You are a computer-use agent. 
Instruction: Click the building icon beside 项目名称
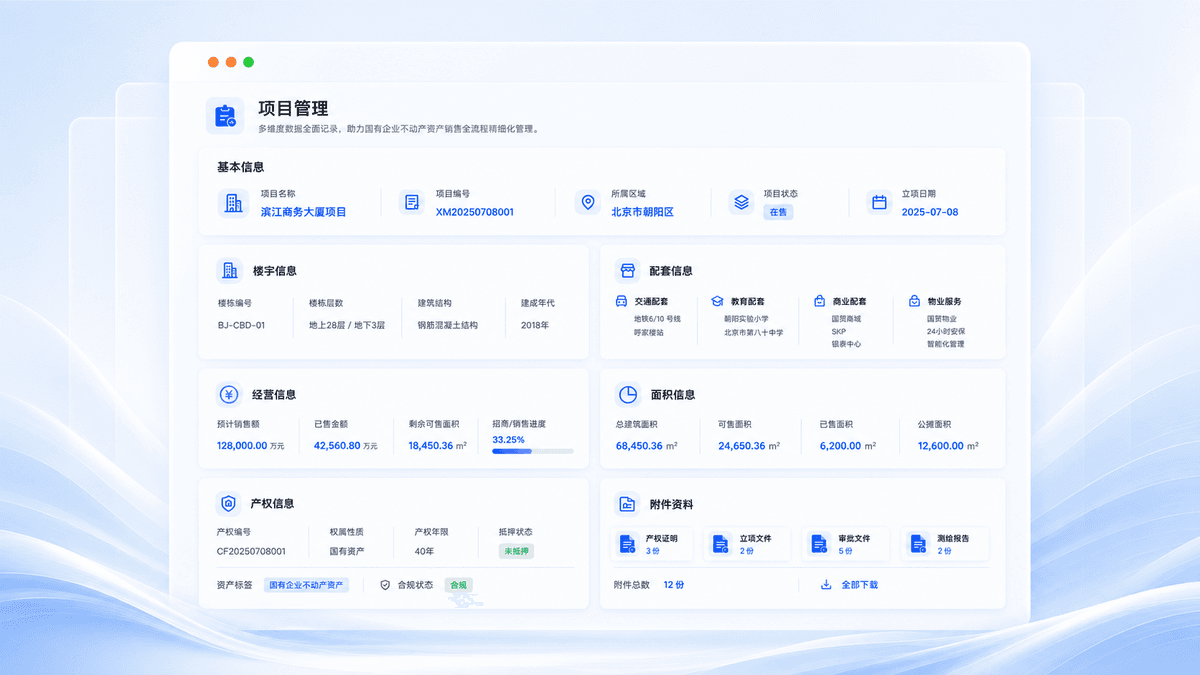click(233, 203)
